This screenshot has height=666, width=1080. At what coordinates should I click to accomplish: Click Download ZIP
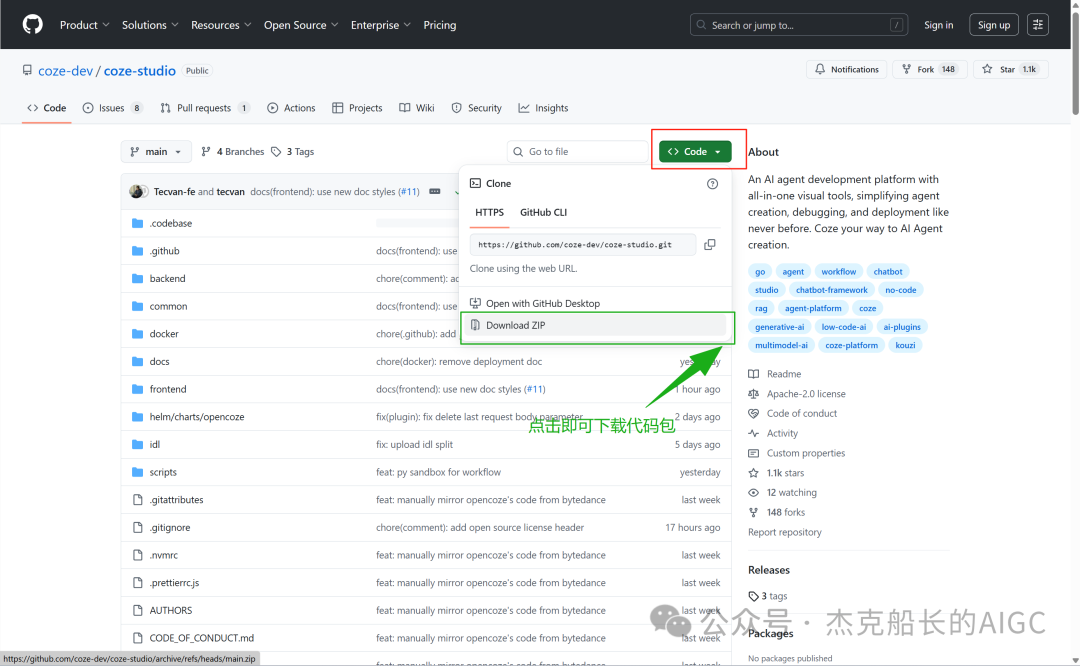pyautogui.click(x=596, y=325)
